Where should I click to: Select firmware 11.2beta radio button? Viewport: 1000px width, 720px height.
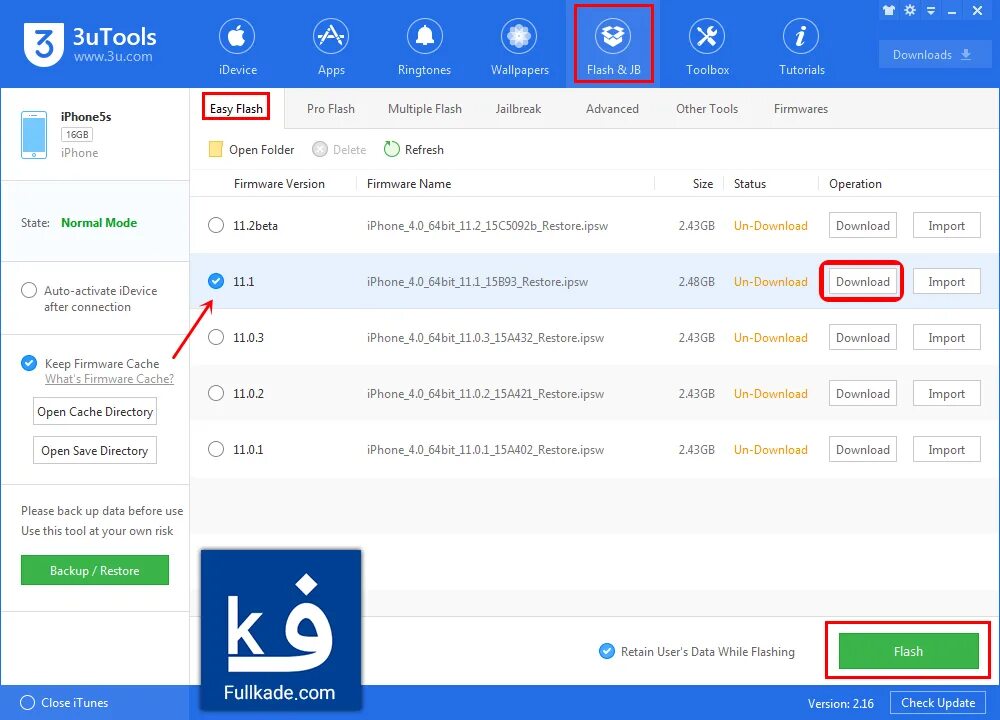point(216,225)
